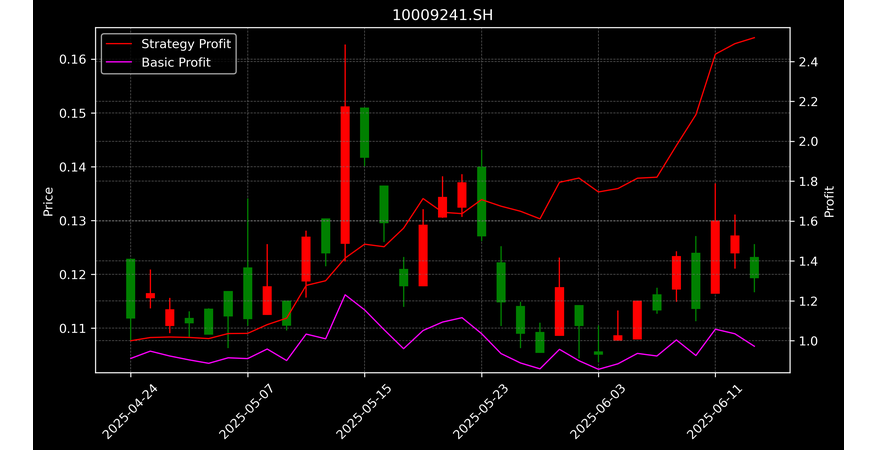Click the 1.6 profit tick label

coord(807,221)
